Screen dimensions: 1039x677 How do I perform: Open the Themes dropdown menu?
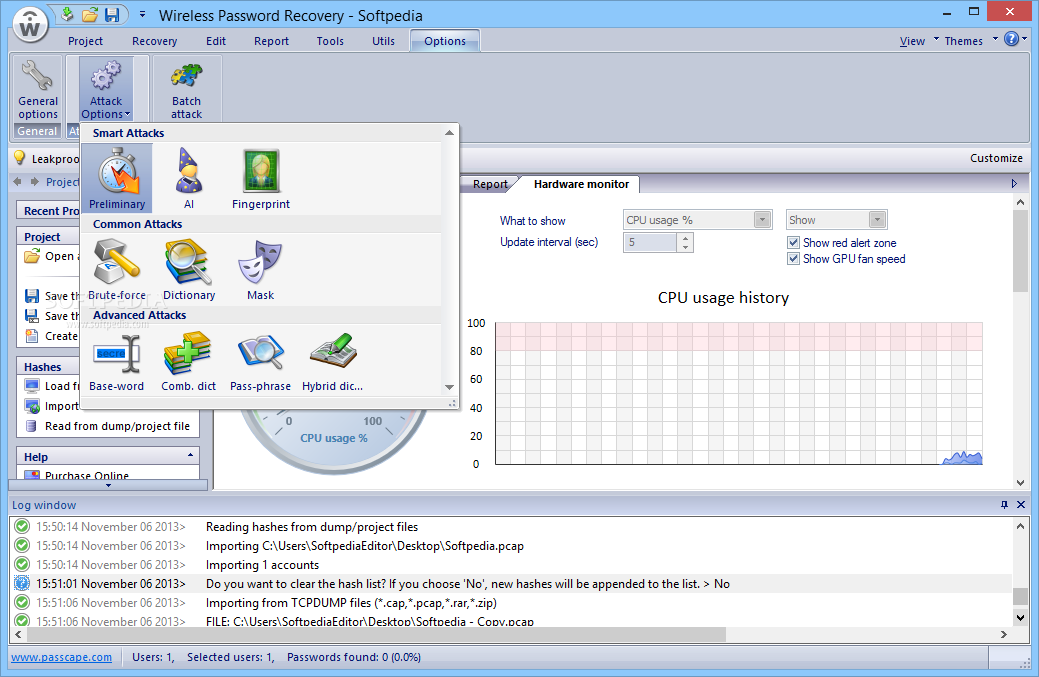tap(970, 40)
